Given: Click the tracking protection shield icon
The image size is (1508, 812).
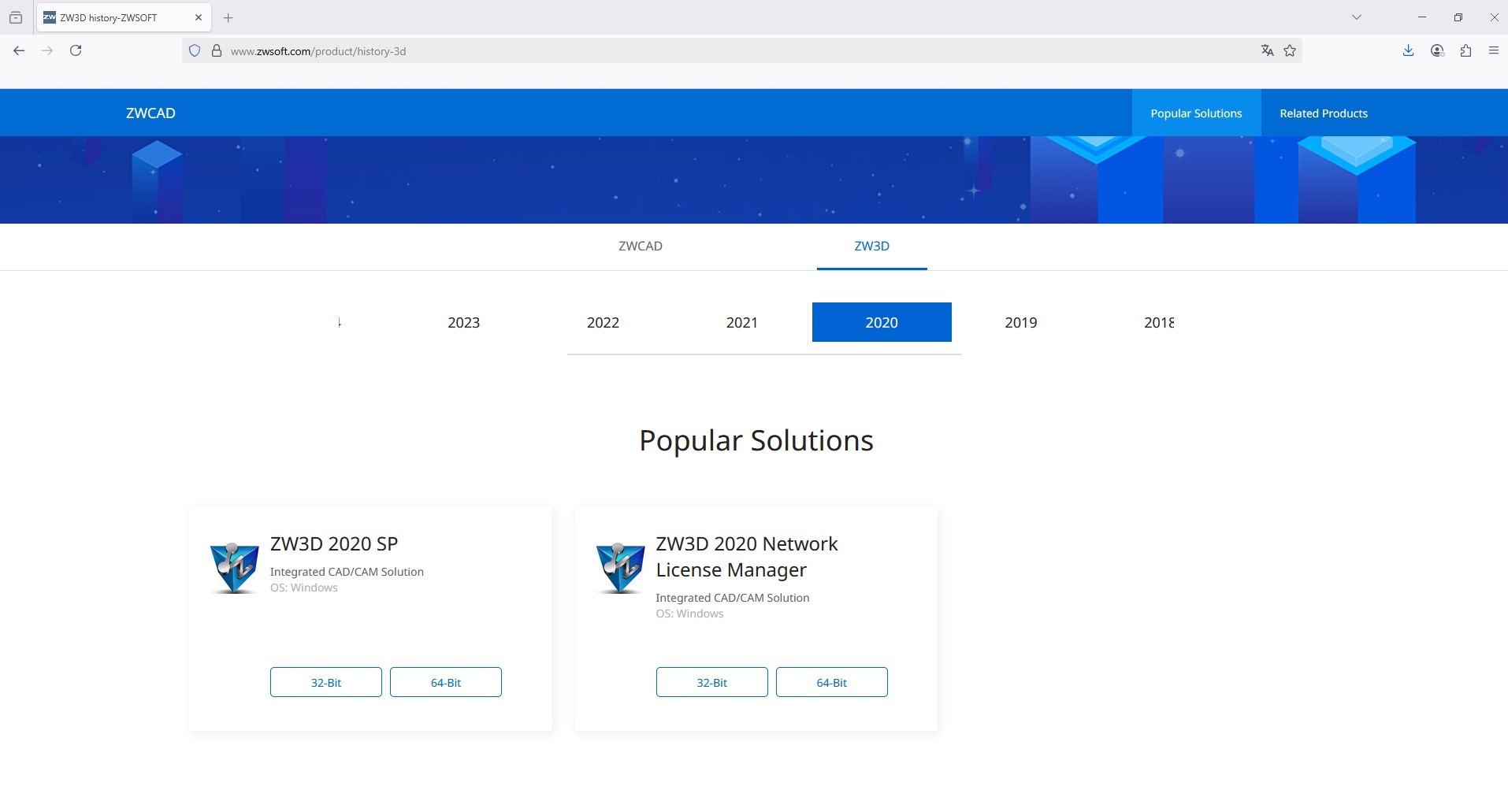Looking at the screenshot, I should click(x=195, y=51).
